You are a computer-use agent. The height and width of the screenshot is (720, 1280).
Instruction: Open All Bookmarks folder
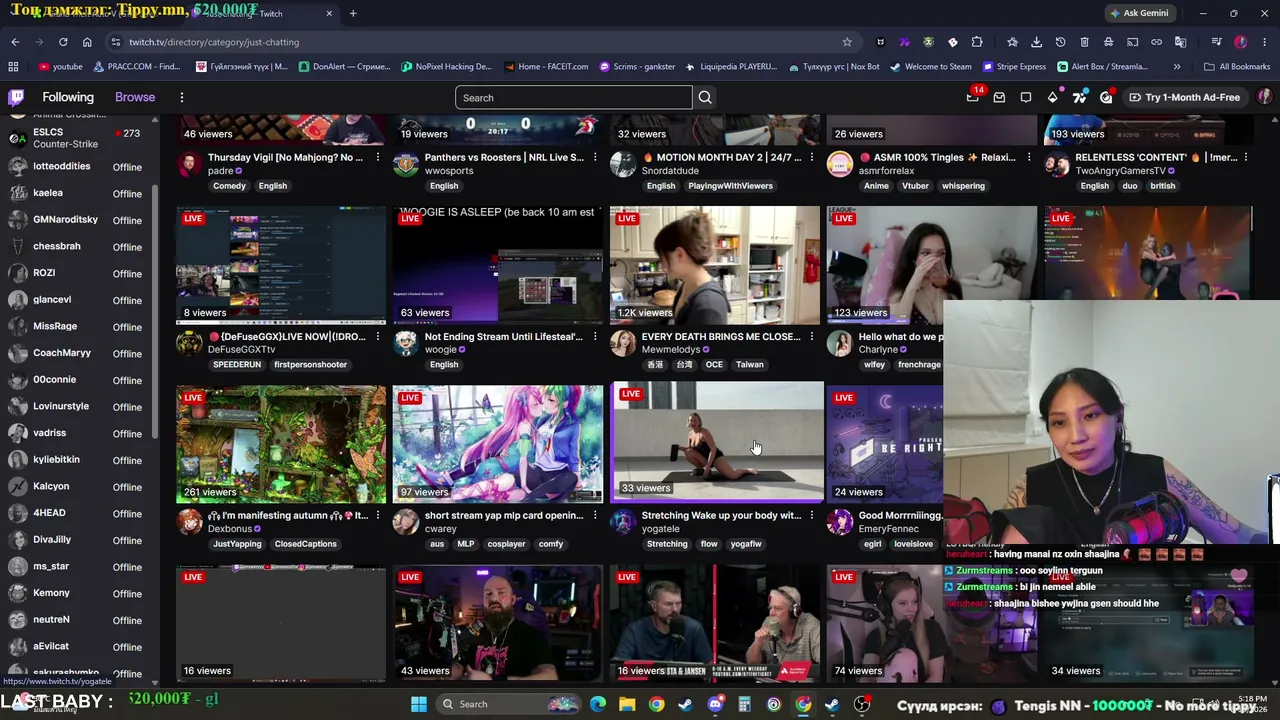[1237, 67]
